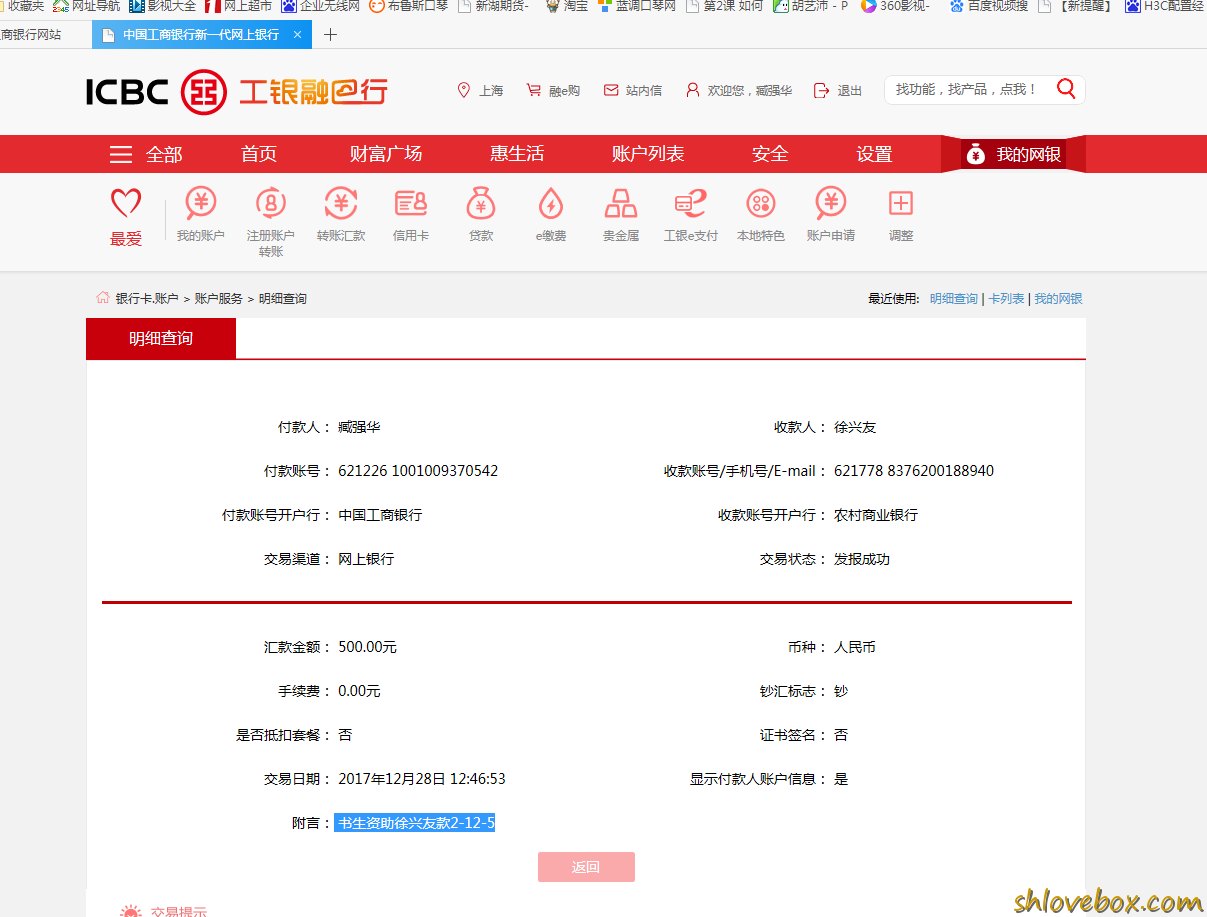Close the 中国工商银行新一代网上银行 browser tab
The width and height of the screenshot is (1207, 917).
click(297, 34)
